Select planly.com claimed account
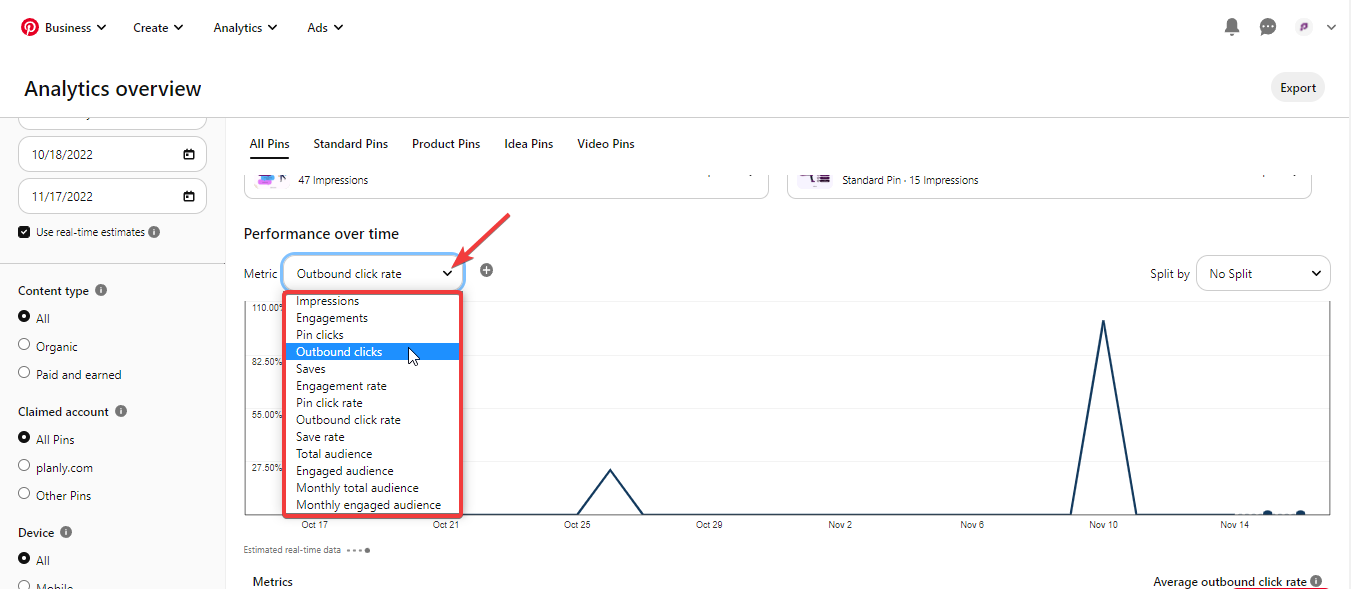Viewport: 1351px width, 589px height. point(24,466)
